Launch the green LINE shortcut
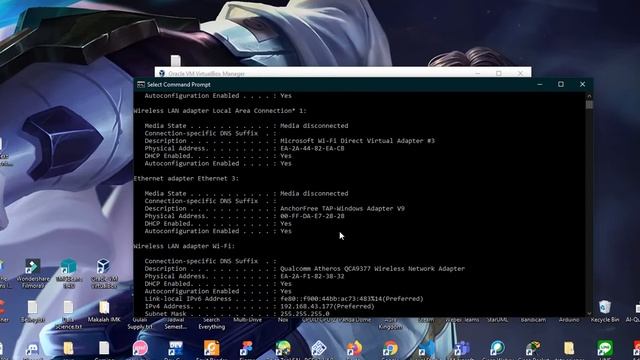 (x=604, y=349)
